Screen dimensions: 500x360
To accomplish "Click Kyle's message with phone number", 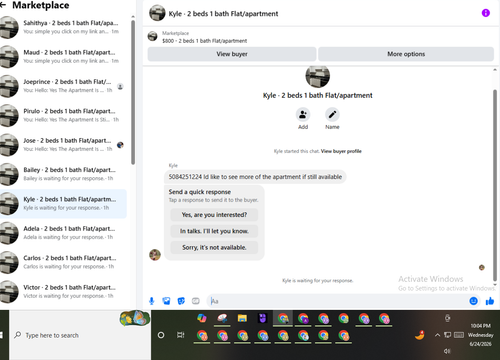I will [255, 177].
